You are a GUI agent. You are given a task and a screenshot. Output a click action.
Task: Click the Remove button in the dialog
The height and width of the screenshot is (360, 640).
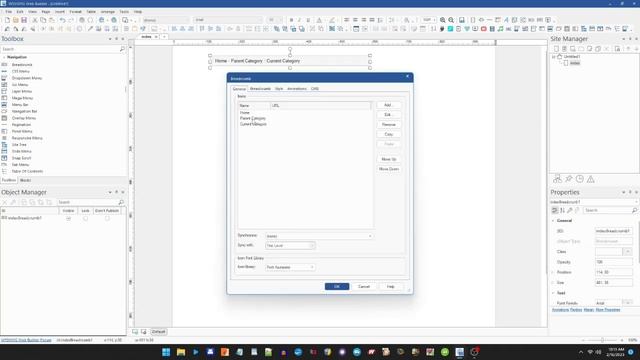[388, 124]
